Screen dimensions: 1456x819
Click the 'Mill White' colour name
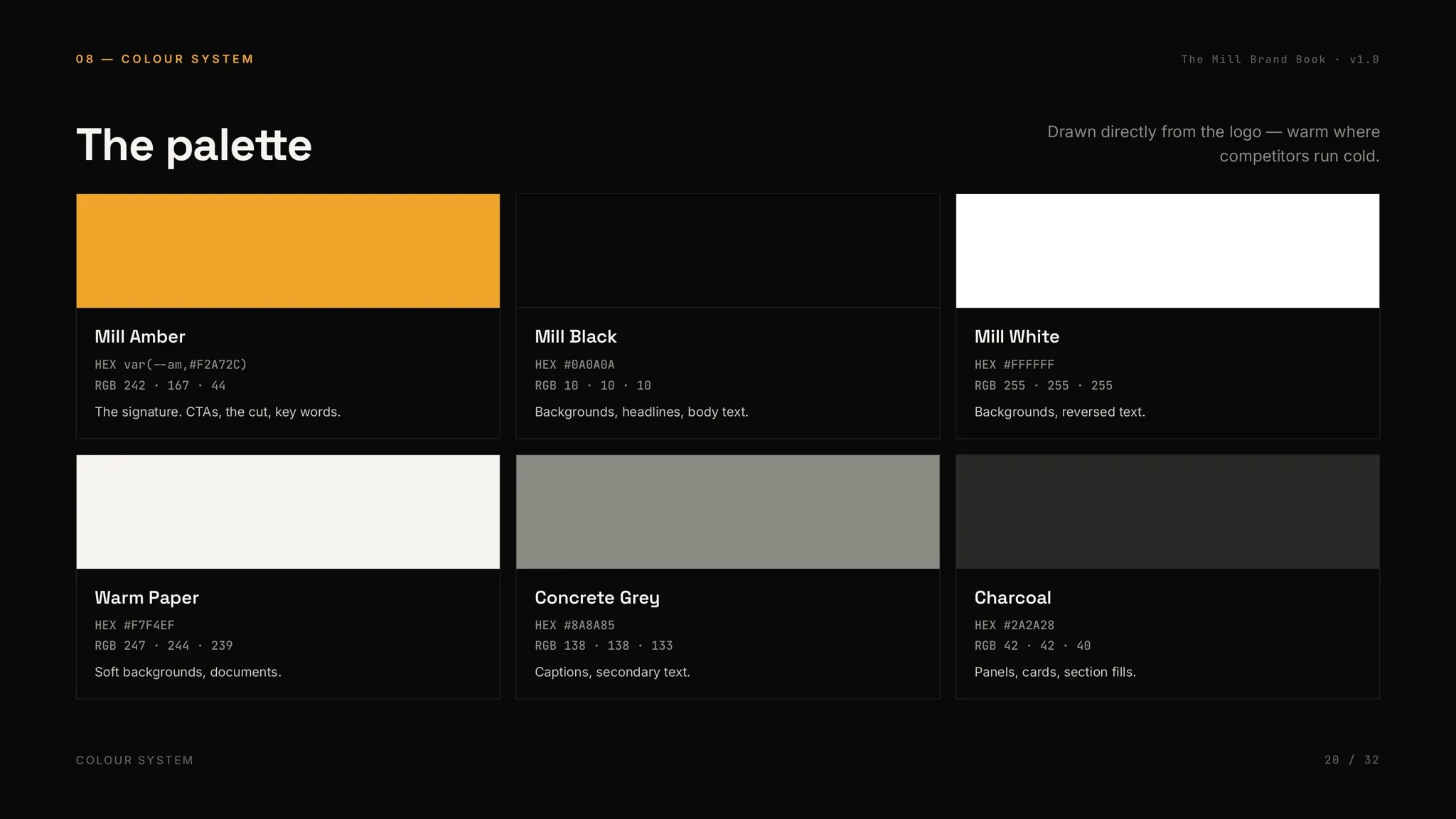(x=1017, y=336)
